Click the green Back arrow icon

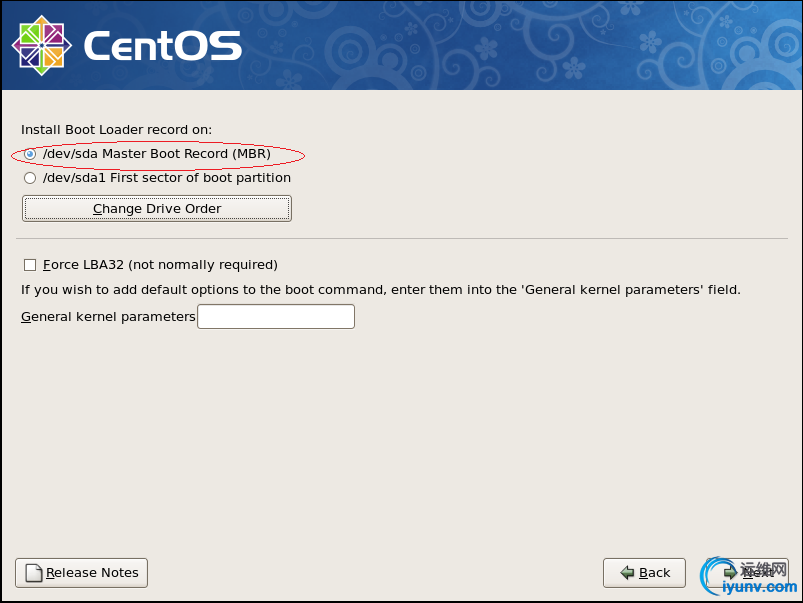pyautogui.click(x=627, y=573)
